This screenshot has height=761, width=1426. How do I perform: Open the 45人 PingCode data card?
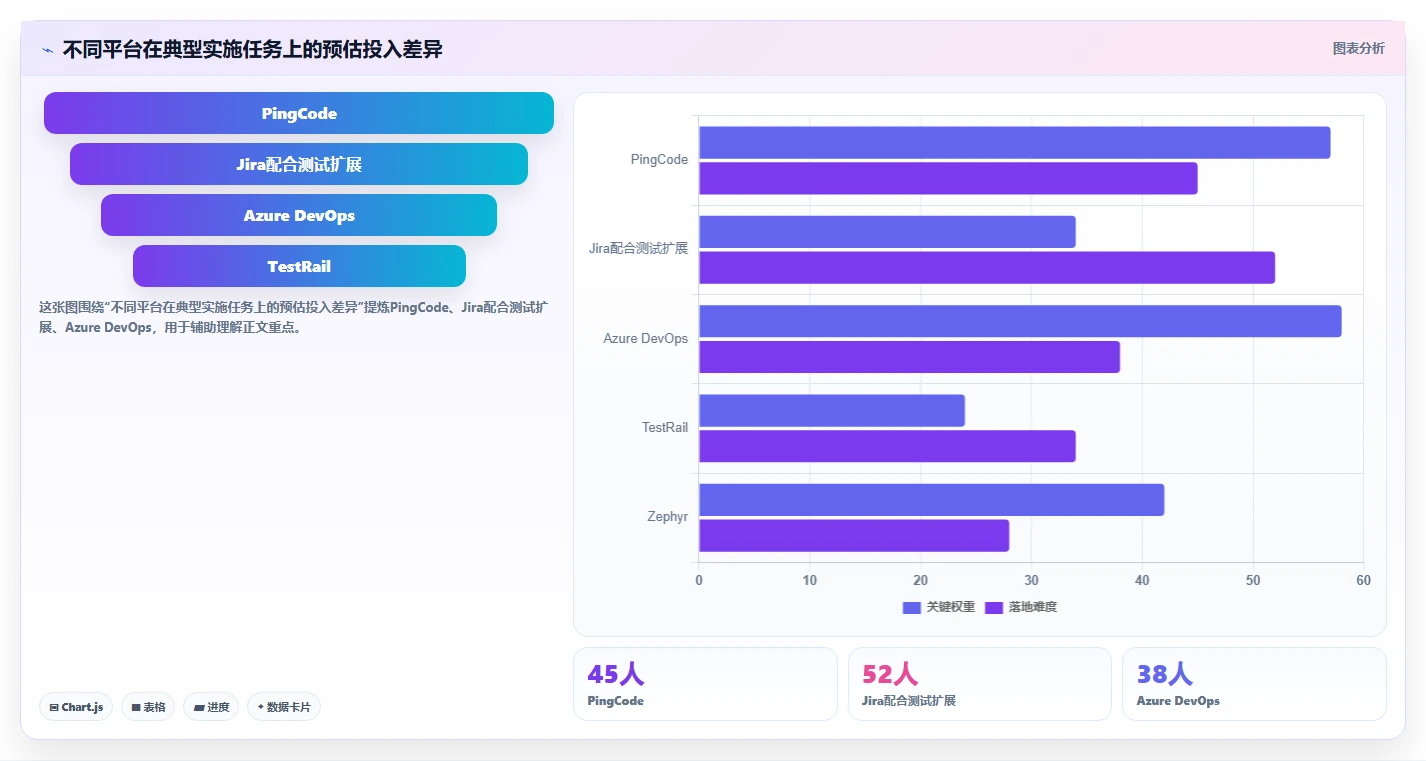click(x=705, y=684)
